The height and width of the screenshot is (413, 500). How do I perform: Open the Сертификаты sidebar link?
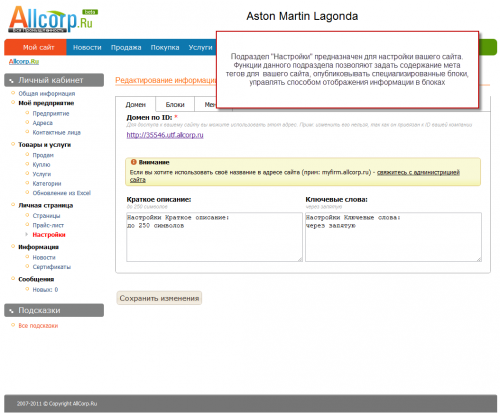tap(52, 267)
